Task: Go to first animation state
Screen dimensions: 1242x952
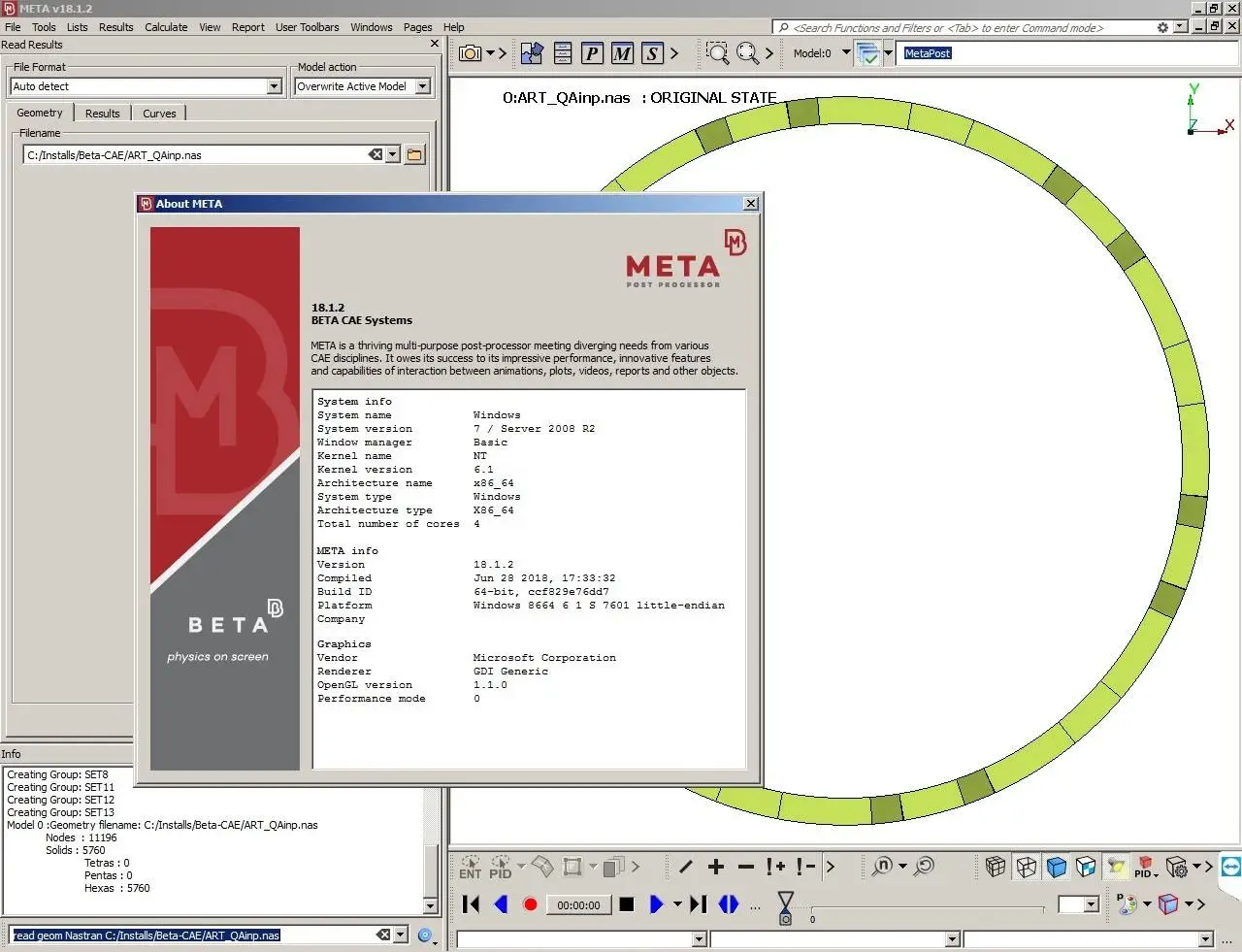Action: pyautogui.click(x=472, y=904)
